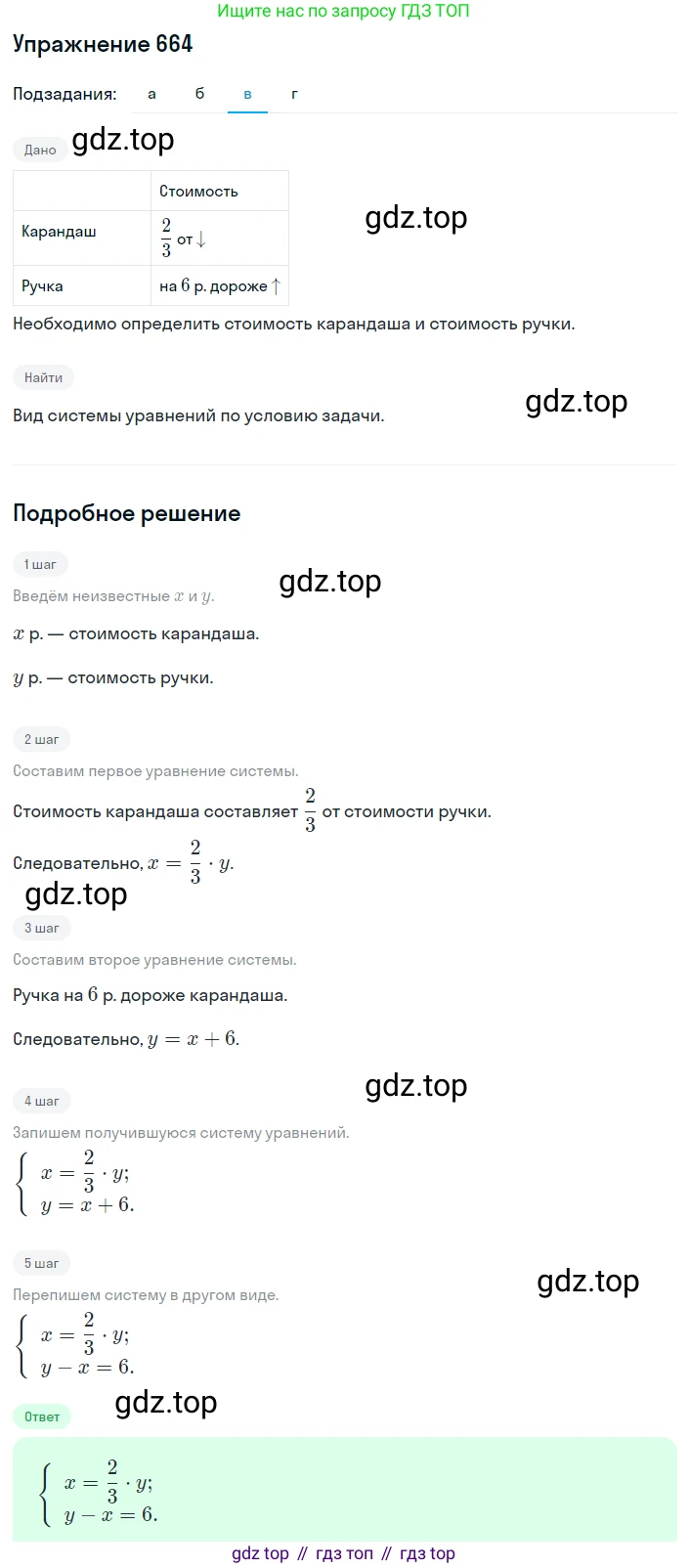The width and height of the screenshot is (689, 1568).
Task: Click the down arrow in Карандаш row
Action: 201,240
